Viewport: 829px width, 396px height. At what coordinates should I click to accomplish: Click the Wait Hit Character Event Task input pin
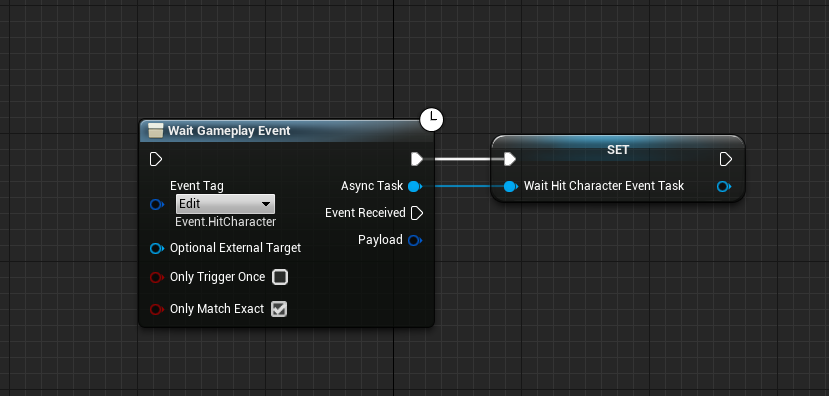tap(510, 186)
